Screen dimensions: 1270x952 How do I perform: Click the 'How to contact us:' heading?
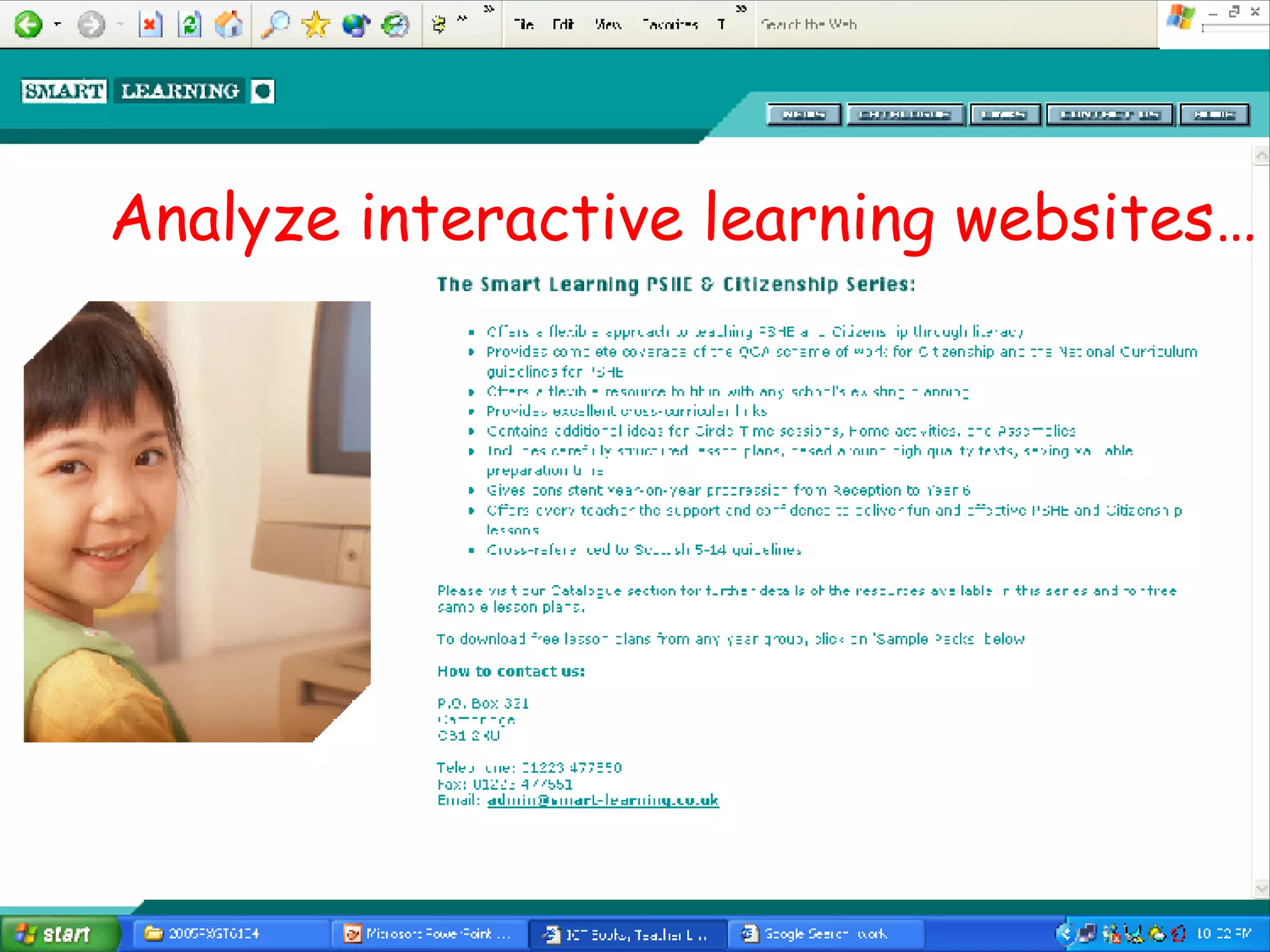[x=511, y=671]
